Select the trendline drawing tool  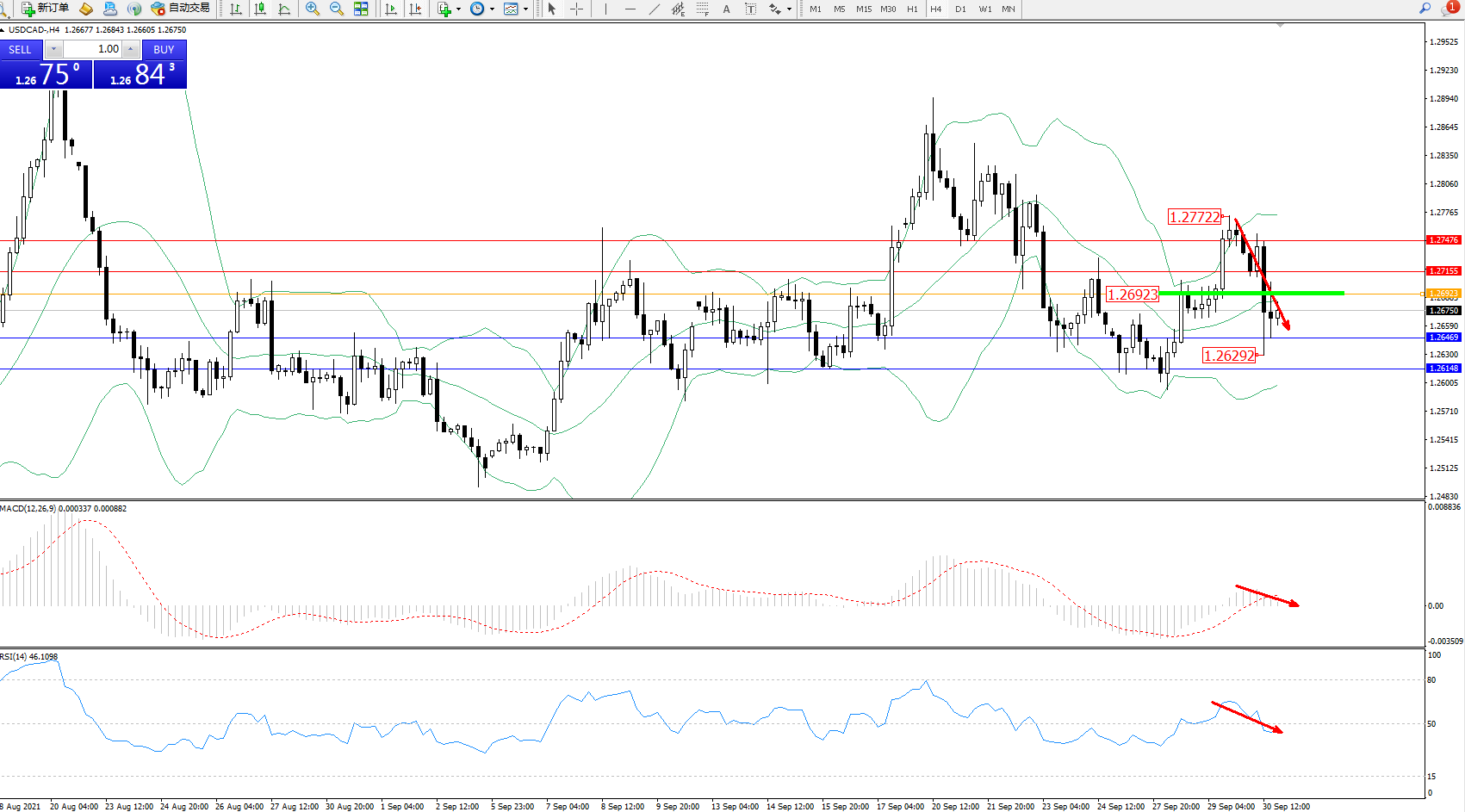(655, 9)
